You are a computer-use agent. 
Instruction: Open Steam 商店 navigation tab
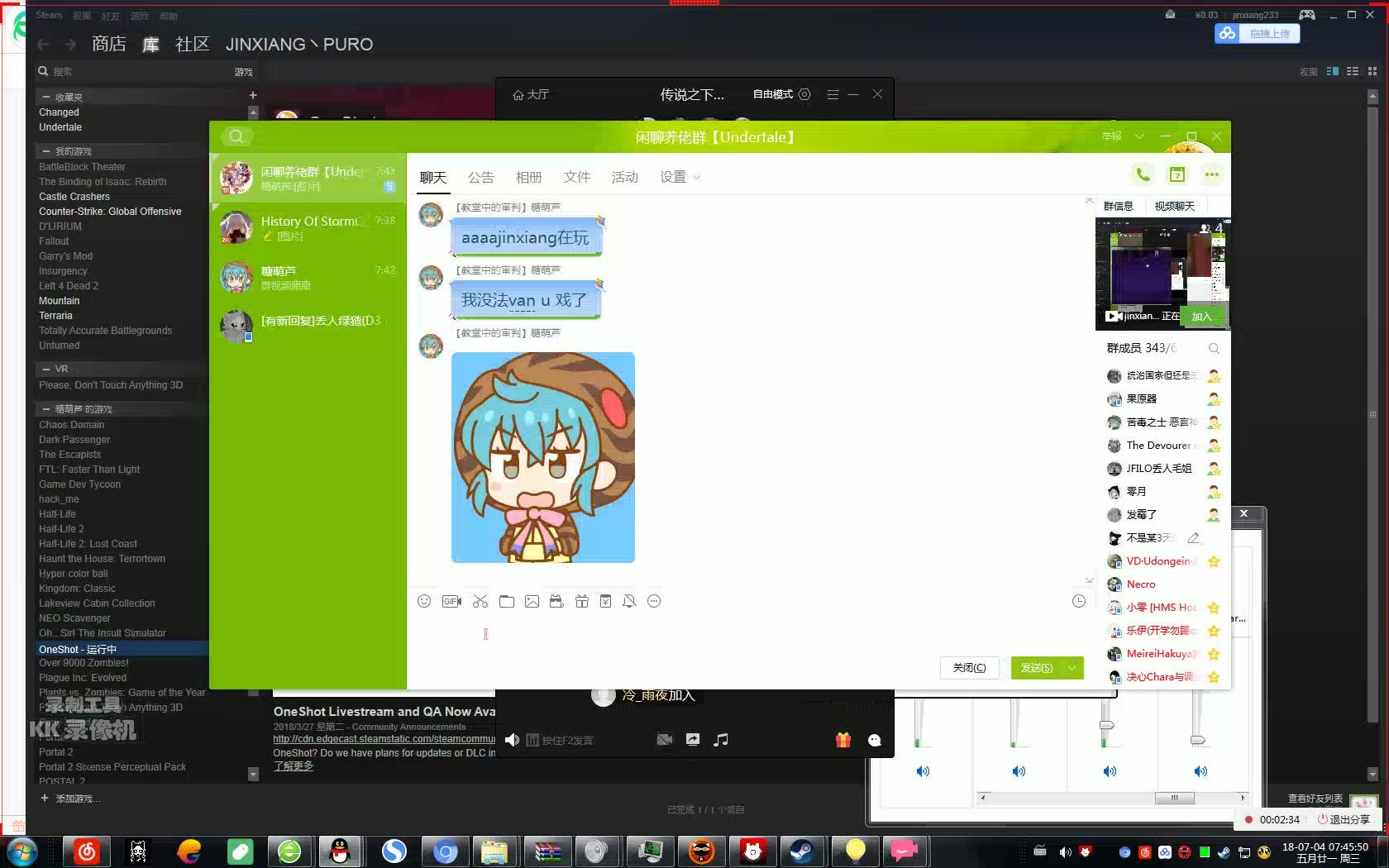click(x=109, y=44)
